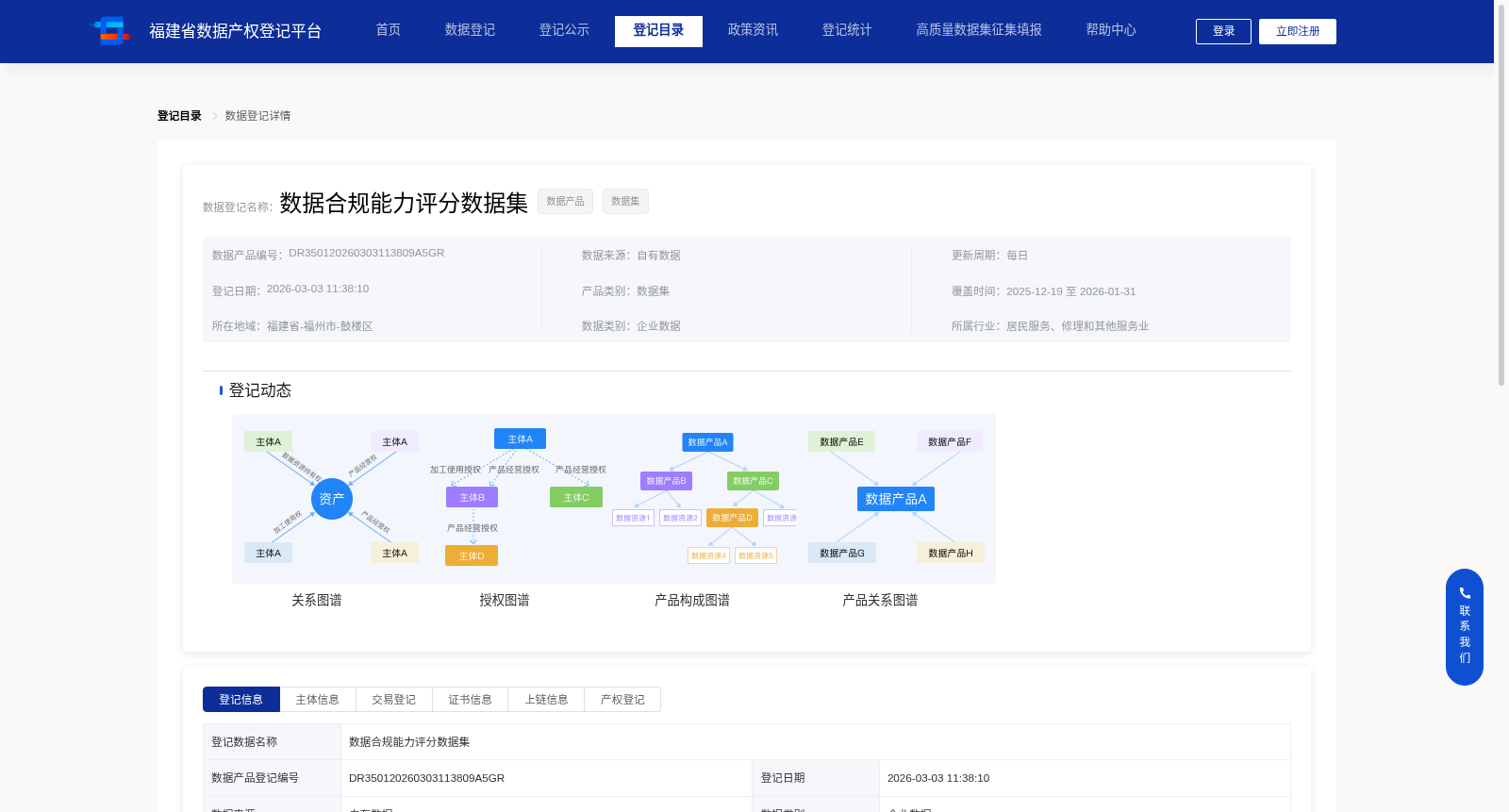Open 政策资讯 navigation item
1509x812 pixels.
click(753, 30)
